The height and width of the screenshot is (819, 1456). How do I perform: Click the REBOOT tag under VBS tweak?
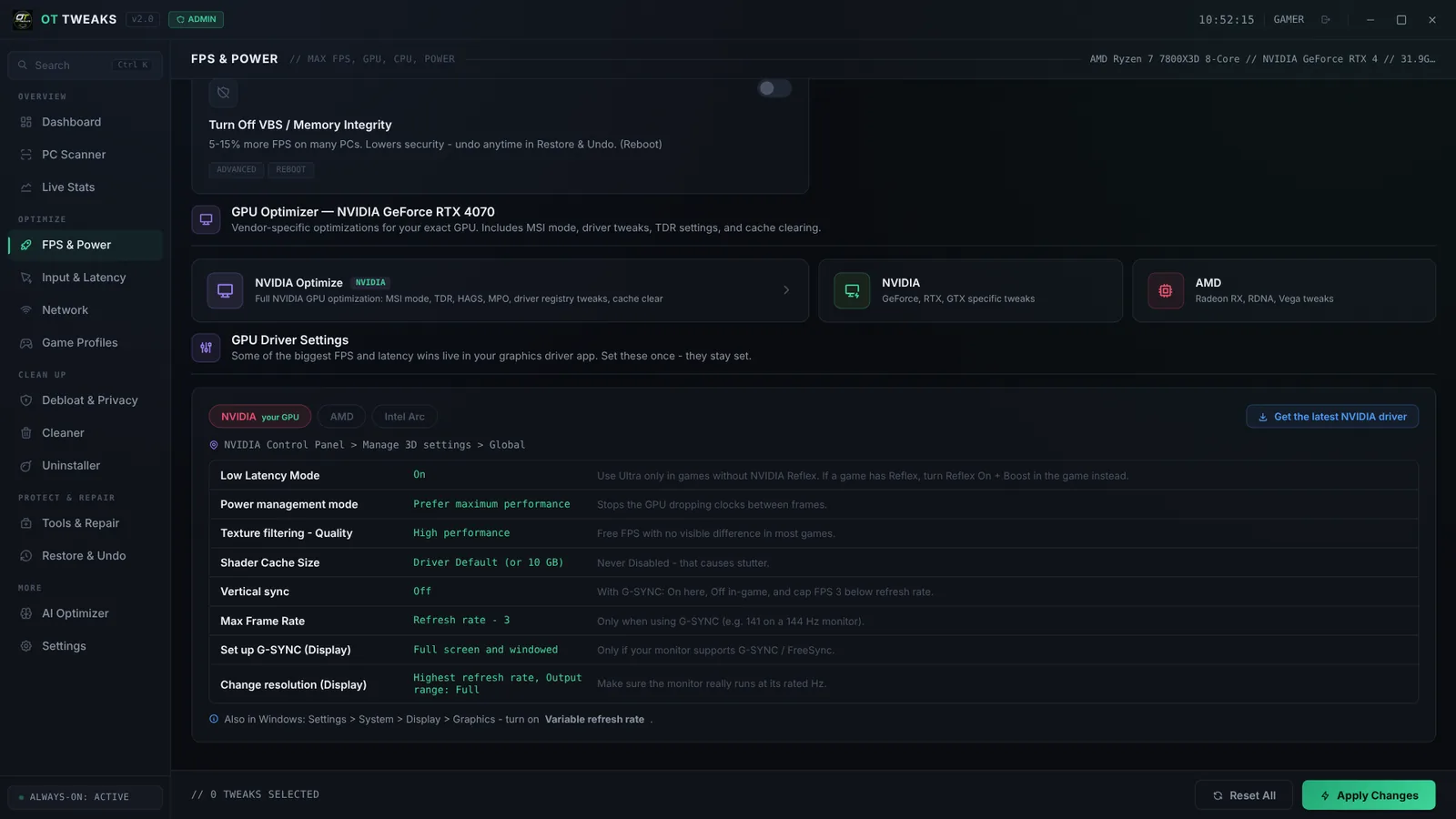click(x=291, y=170)
